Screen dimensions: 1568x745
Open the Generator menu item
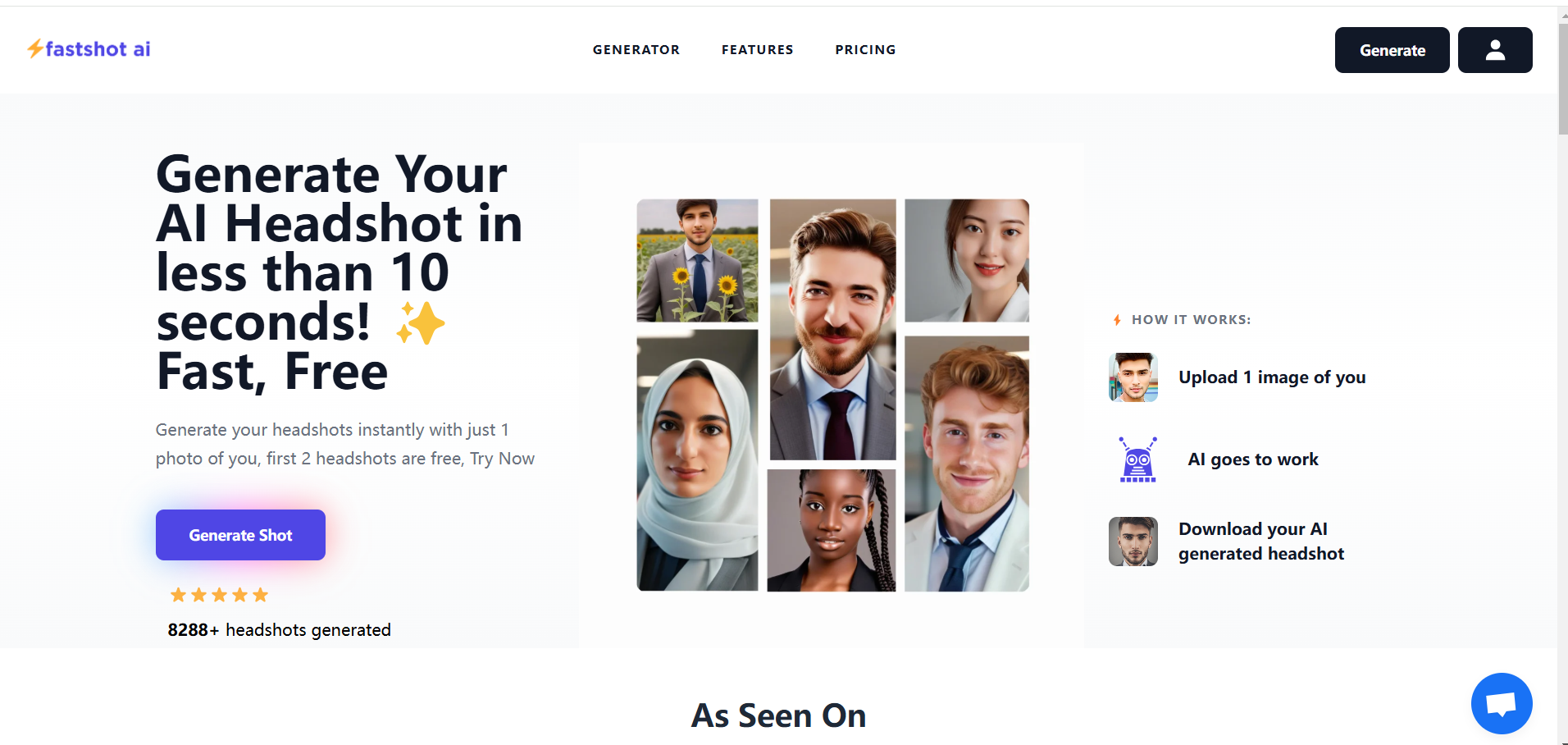[636, 50]
